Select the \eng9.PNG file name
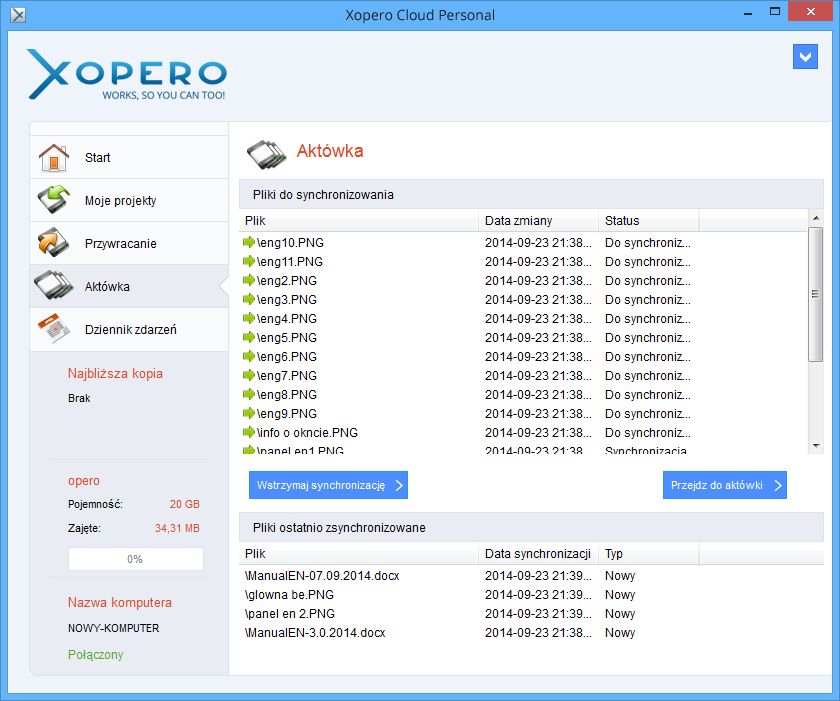This screenshot has width=840, height=701. click(287, 414)
